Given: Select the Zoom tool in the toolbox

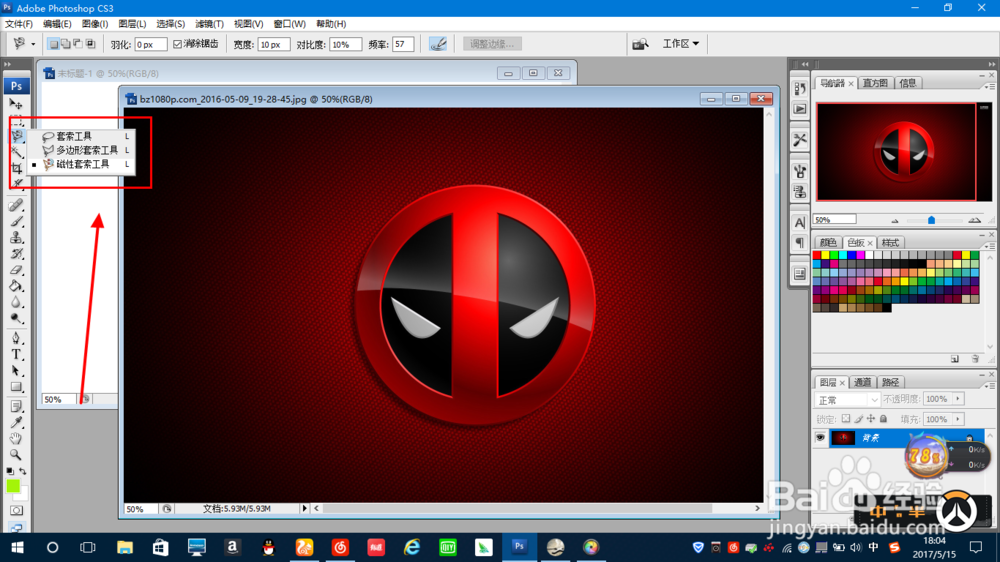Looking at the screenshot, I should point(17,454).
